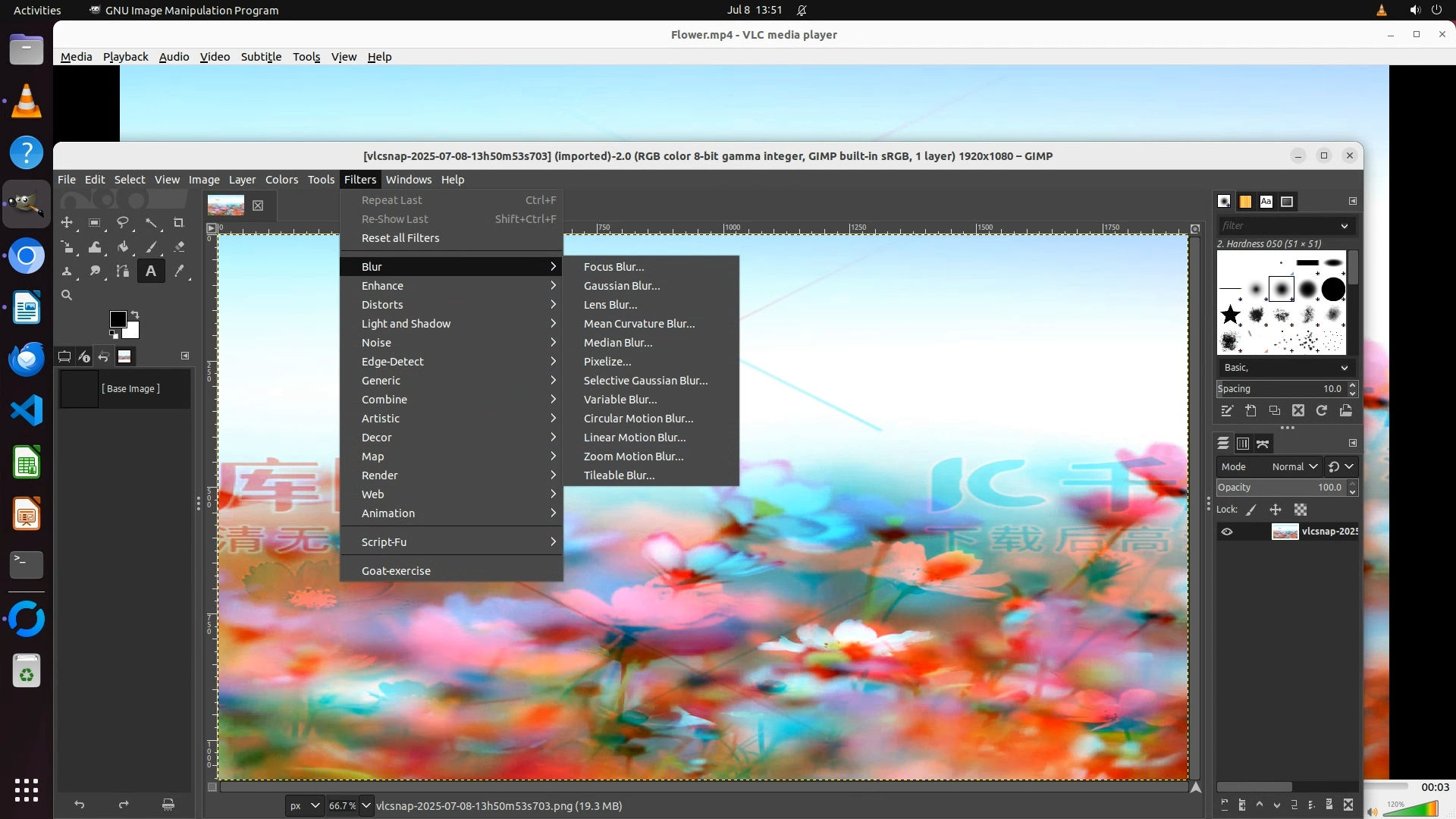Open the Colors menu

coord(281,180)
